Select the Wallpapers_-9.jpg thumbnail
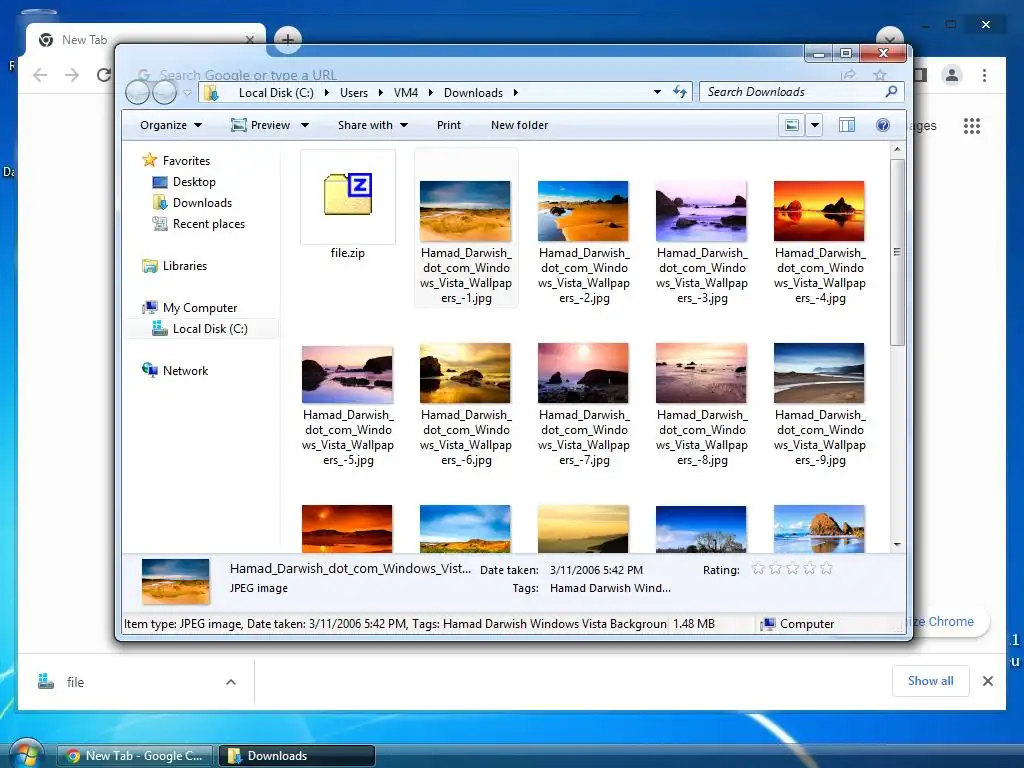Image resolution: width=1024 pixels, height=768 pixels. click(819, 373)
